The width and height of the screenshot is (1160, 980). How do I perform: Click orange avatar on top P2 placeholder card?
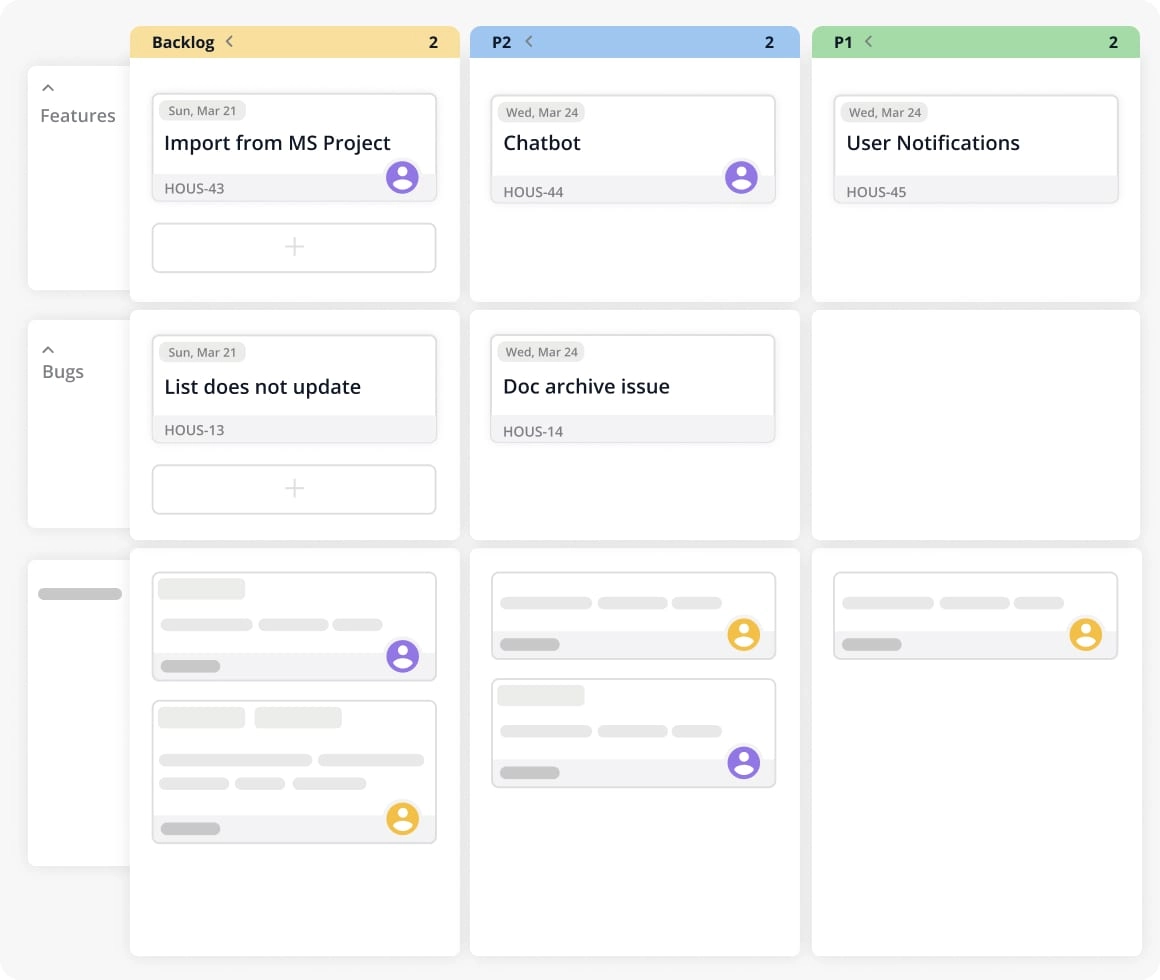click(743, 633)
